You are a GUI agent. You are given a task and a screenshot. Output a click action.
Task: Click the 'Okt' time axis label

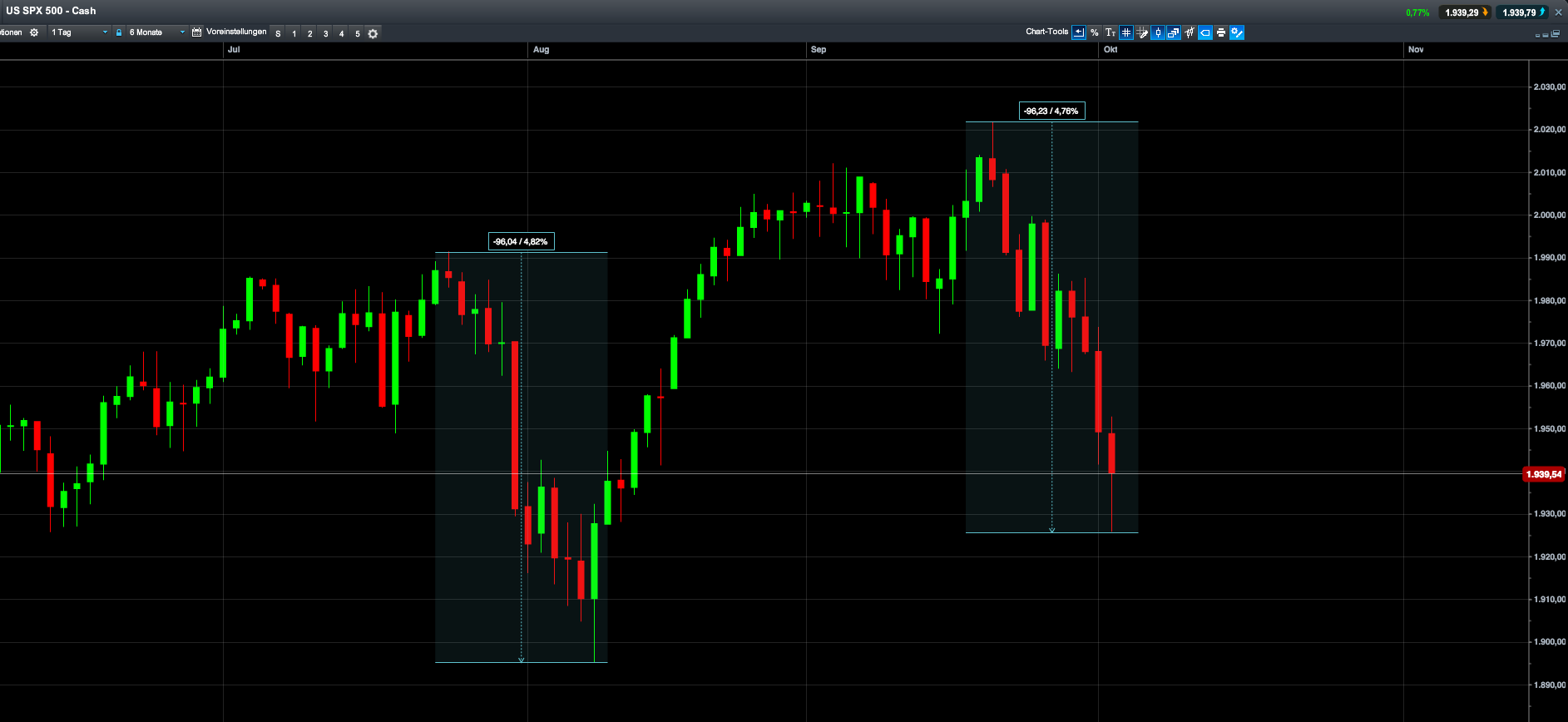click(x=1110, y=50)
